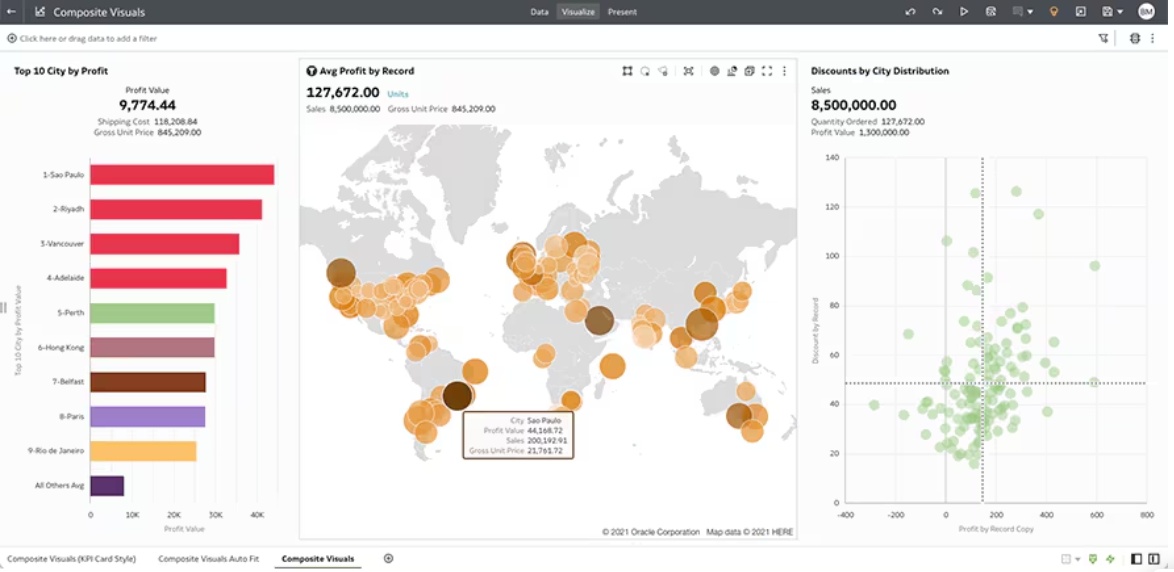
Task: Switch to the Present tab
Action: point(622,12)
